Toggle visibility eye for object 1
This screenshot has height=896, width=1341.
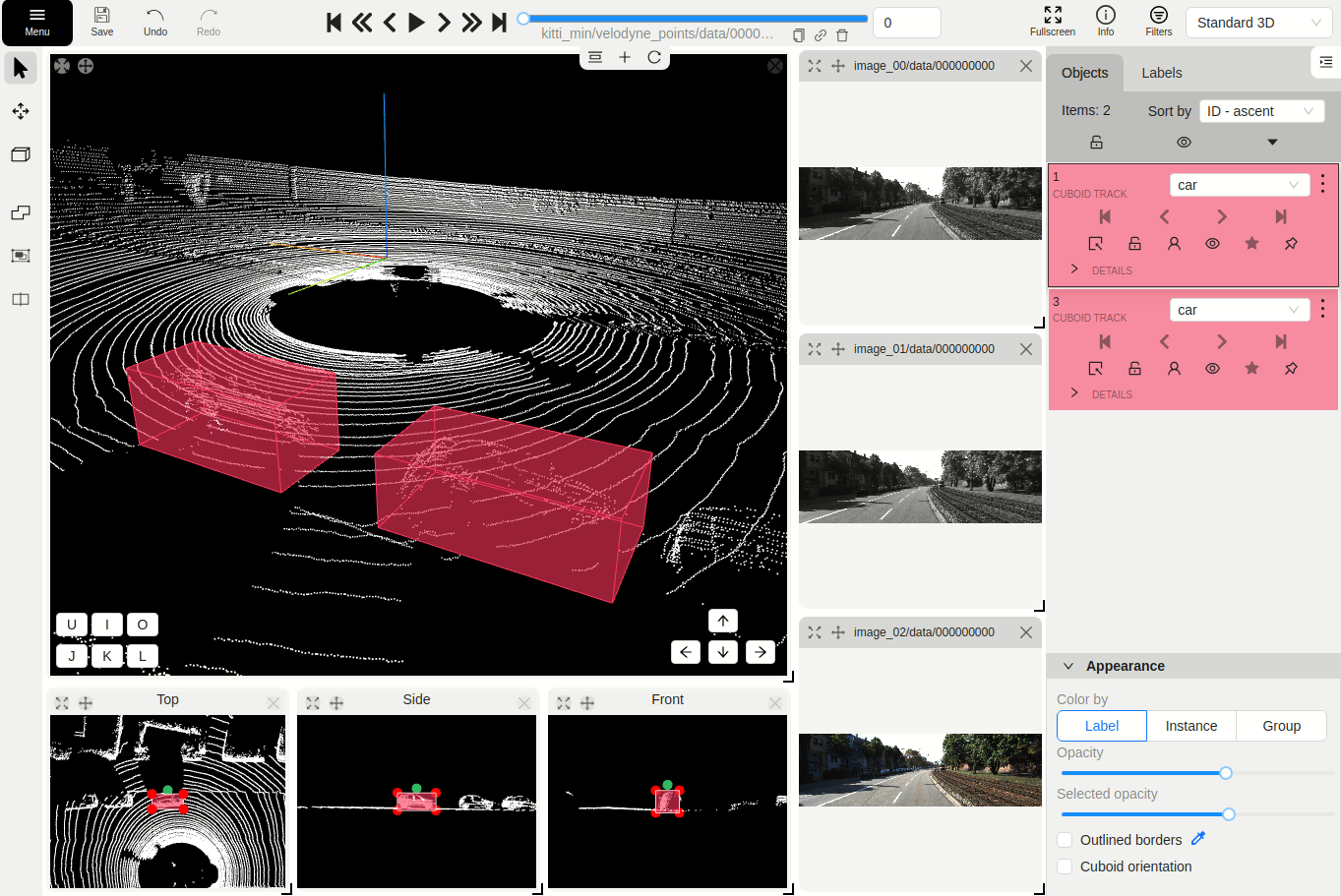tap(1212, 244)
